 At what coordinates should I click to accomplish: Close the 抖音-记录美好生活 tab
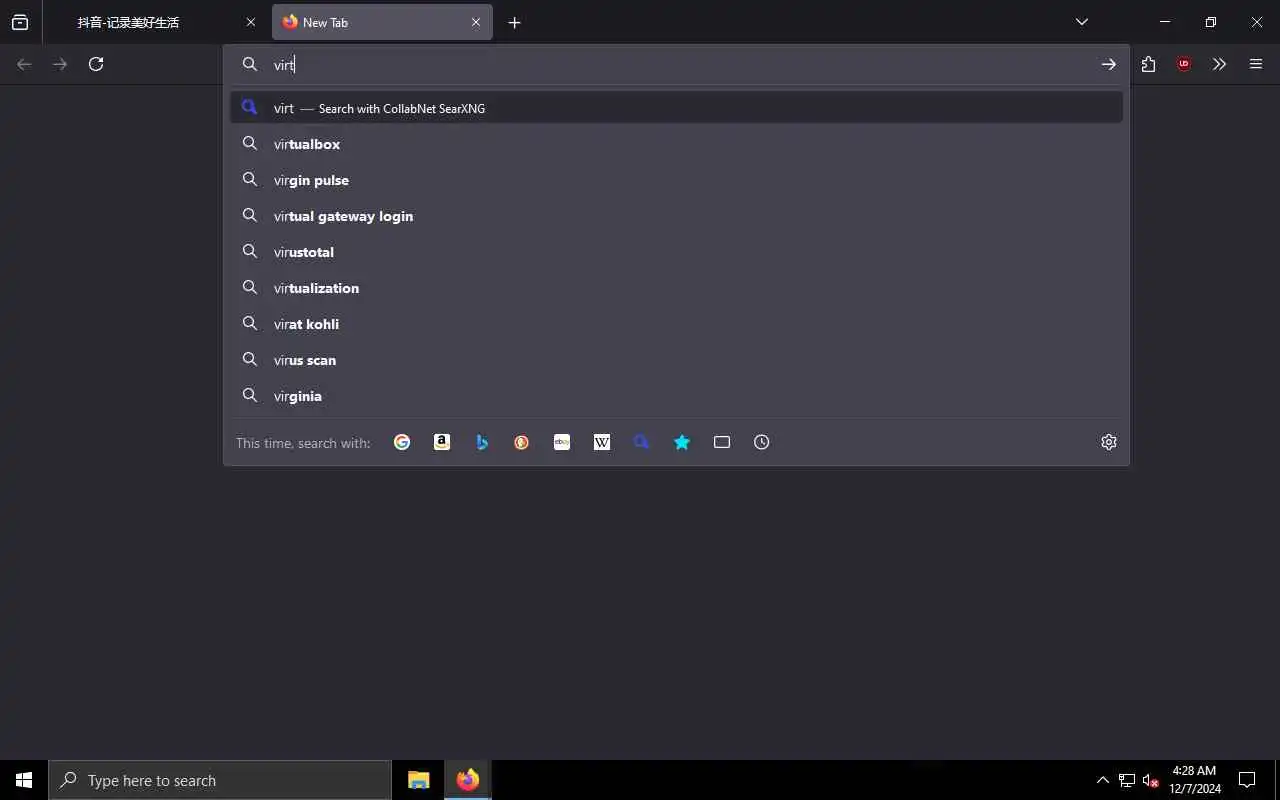(x=251, y=22)
